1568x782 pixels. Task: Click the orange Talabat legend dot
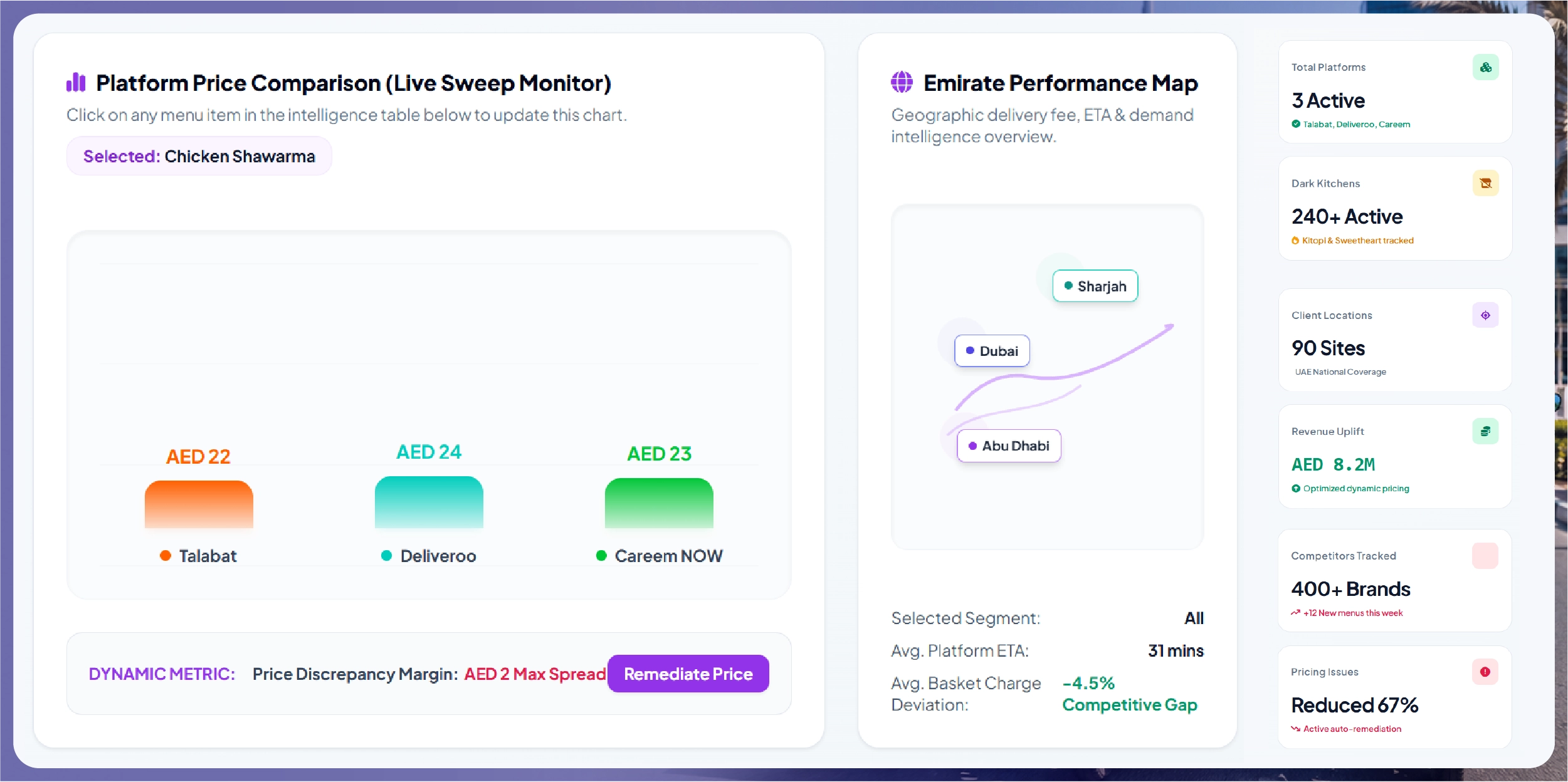point(166,556)
